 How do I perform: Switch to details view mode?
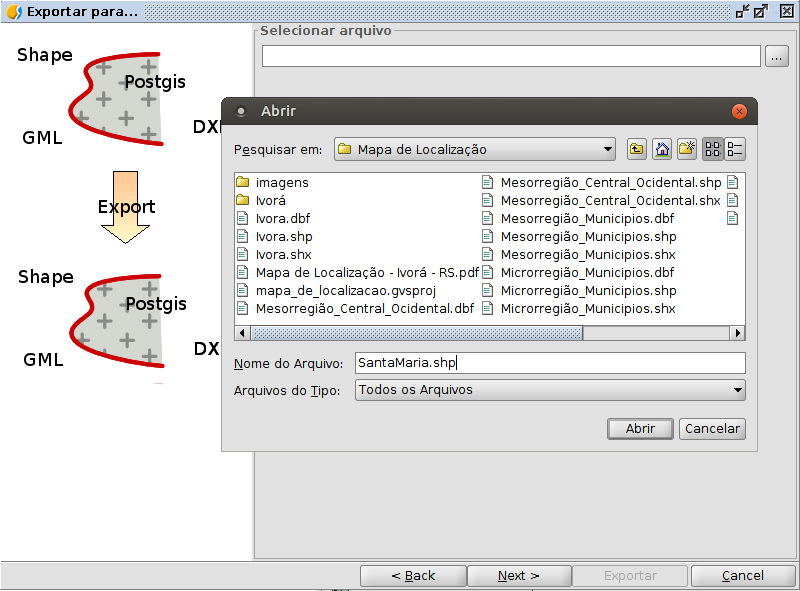pos(735,149)
